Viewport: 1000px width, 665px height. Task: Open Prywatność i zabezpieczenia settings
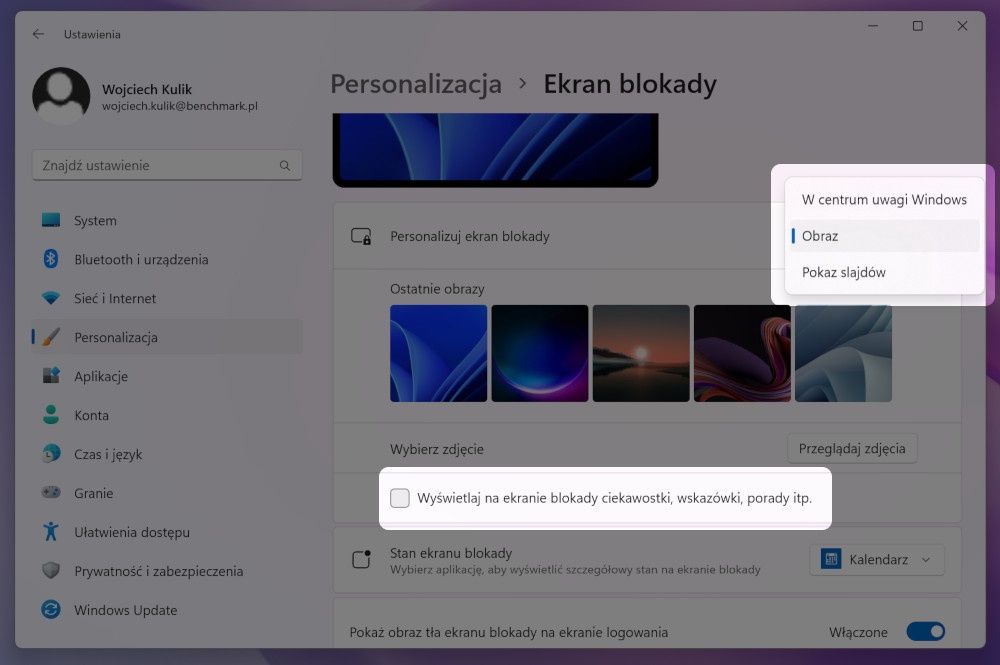tap(167, 571)
